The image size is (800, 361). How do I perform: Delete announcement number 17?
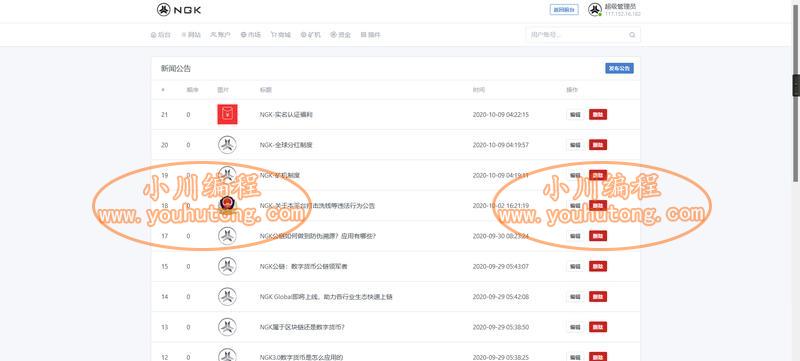[x=598, y=236]
